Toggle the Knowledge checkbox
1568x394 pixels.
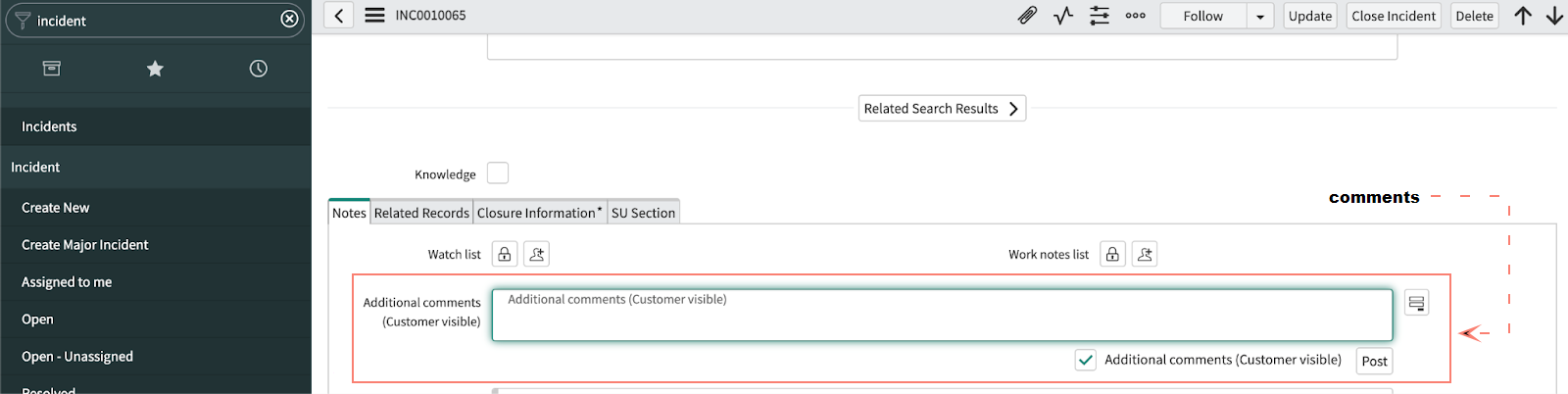(x=498, y=173)
